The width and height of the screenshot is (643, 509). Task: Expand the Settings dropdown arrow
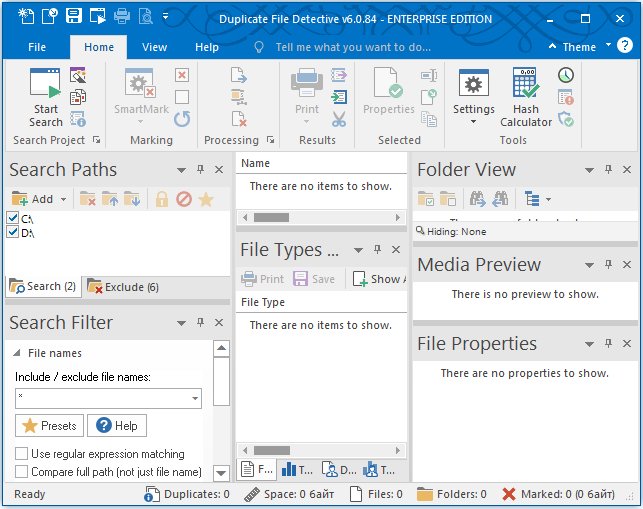click(473, 122)
